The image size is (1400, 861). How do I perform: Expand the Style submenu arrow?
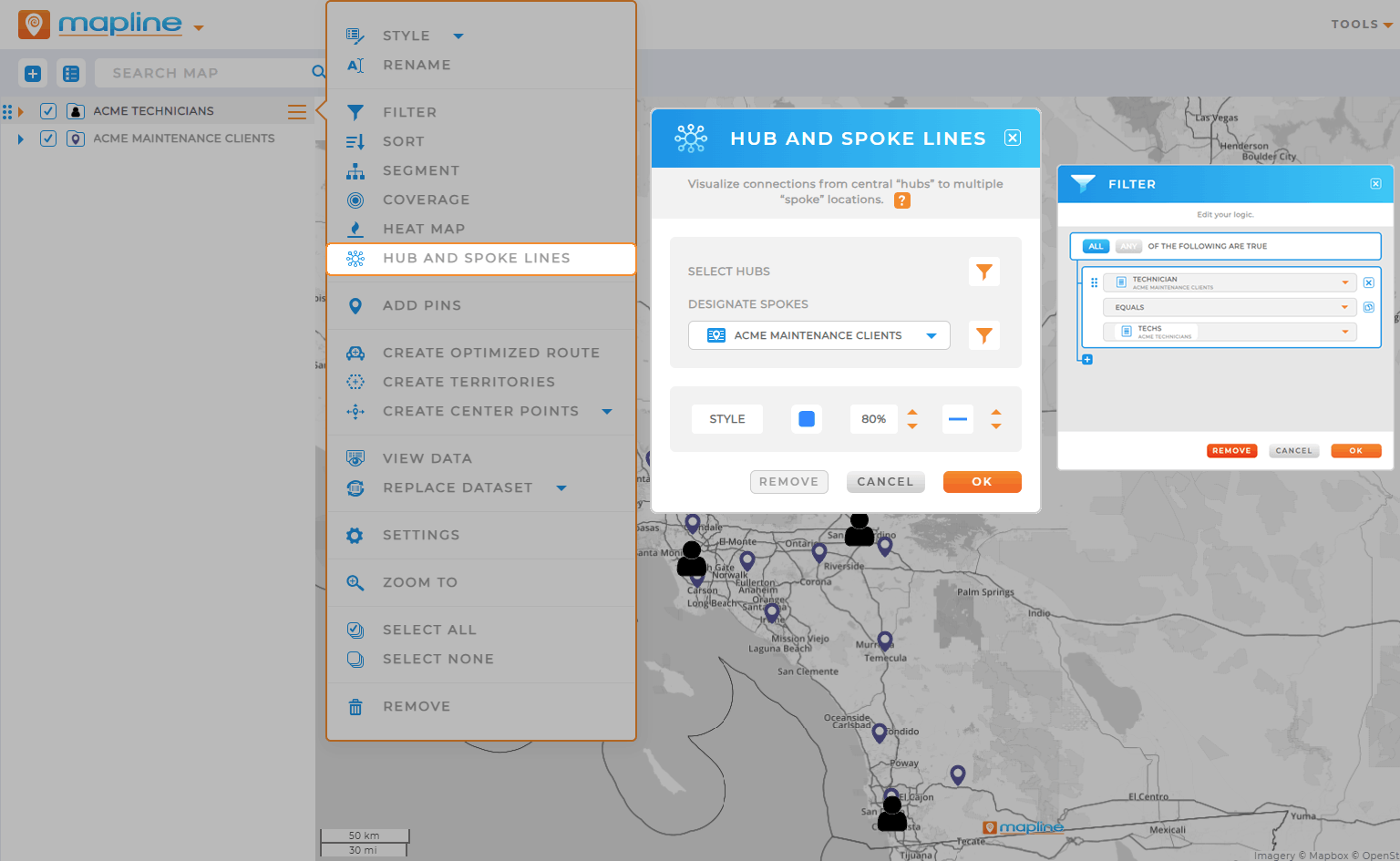458,36
